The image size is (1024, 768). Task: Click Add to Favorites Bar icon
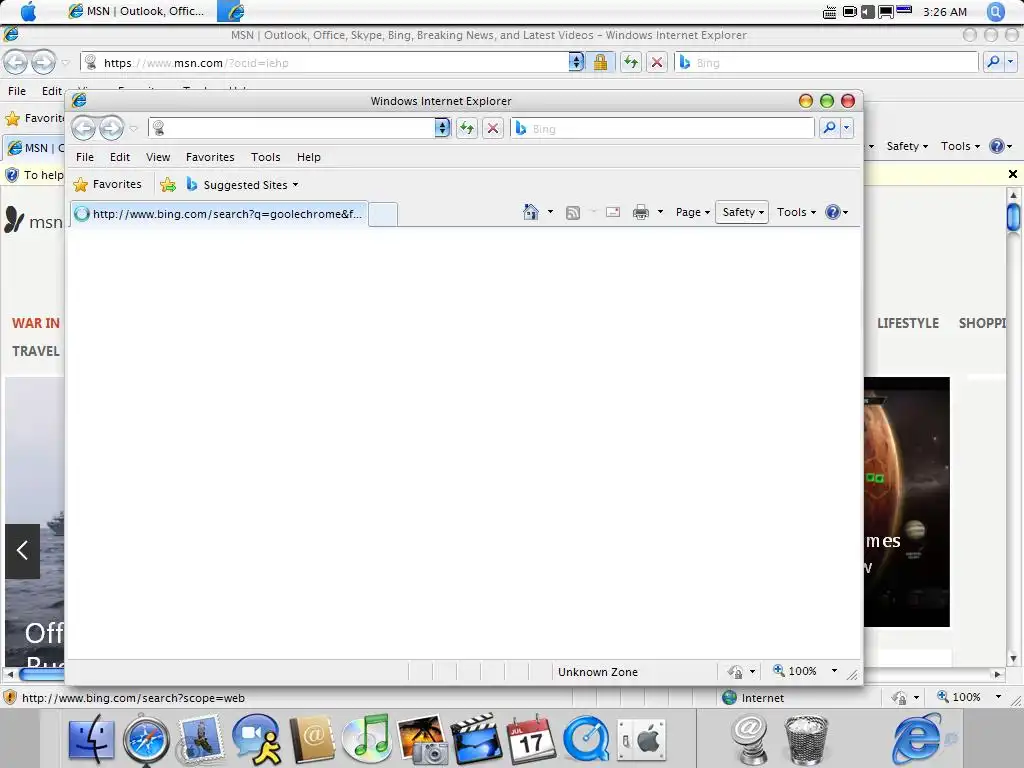point(168,185)
